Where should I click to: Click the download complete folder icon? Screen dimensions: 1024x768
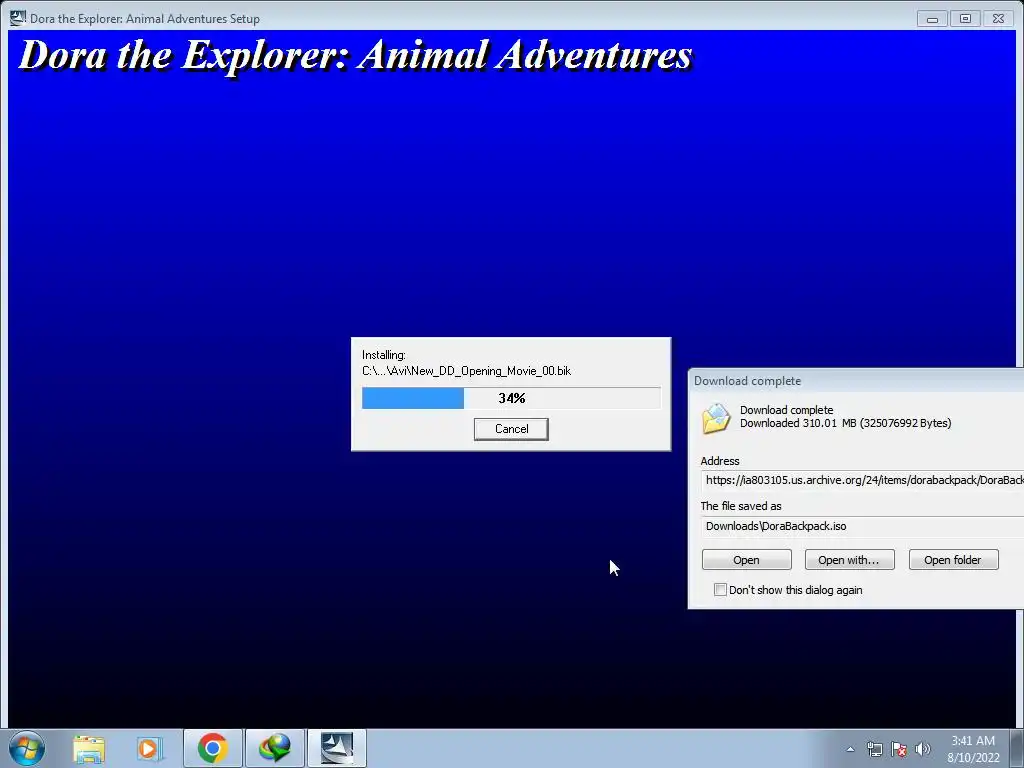pyautogui.click(x=716, y=418)
